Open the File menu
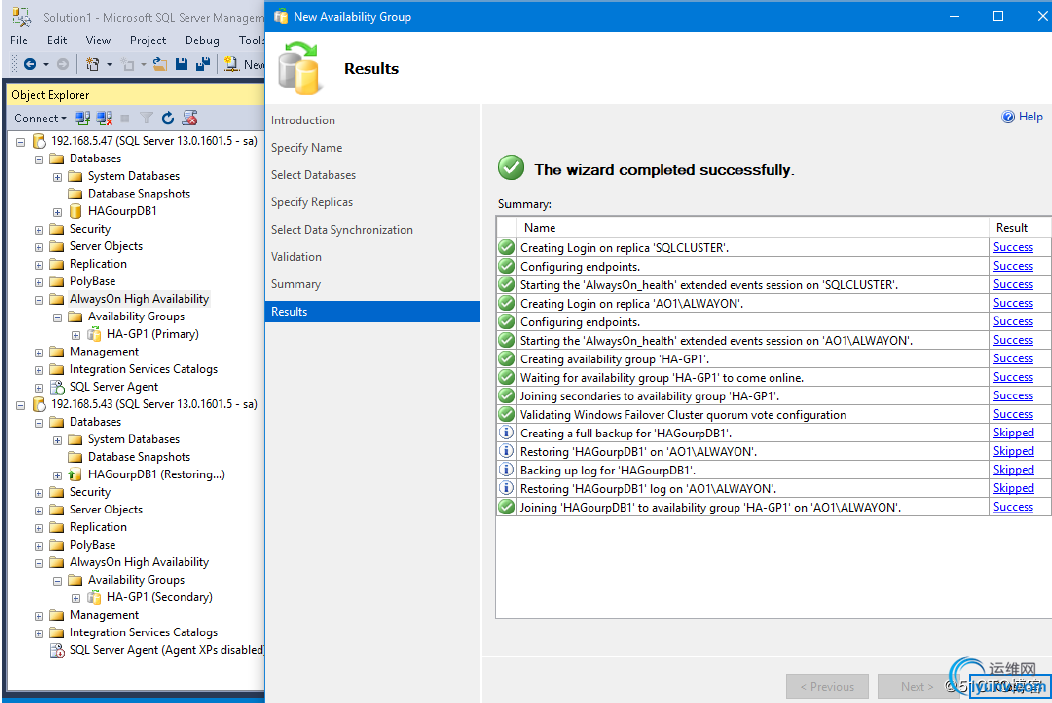 (x=19, y=40)
